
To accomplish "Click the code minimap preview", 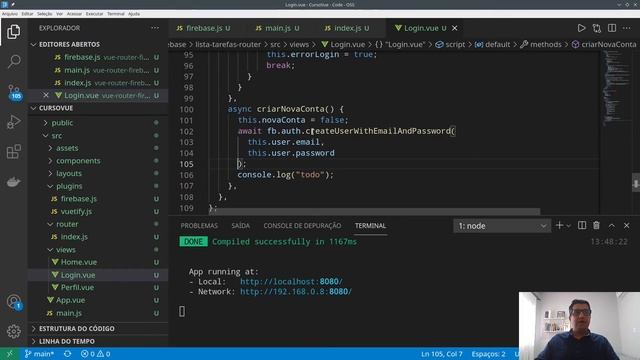I will click(617, 88).
